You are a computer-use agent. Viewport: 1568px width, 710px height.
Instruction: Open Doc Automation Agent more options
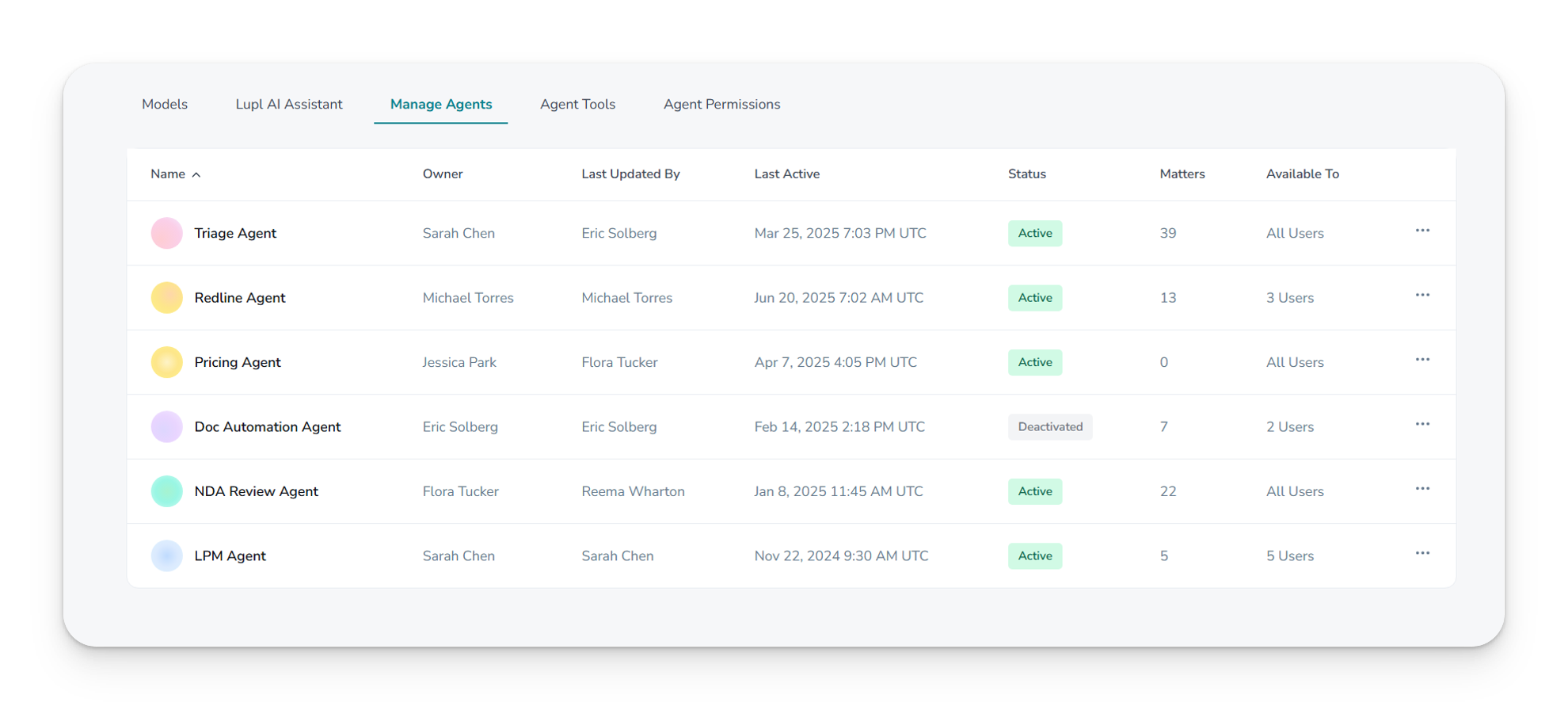(1422, 425)
